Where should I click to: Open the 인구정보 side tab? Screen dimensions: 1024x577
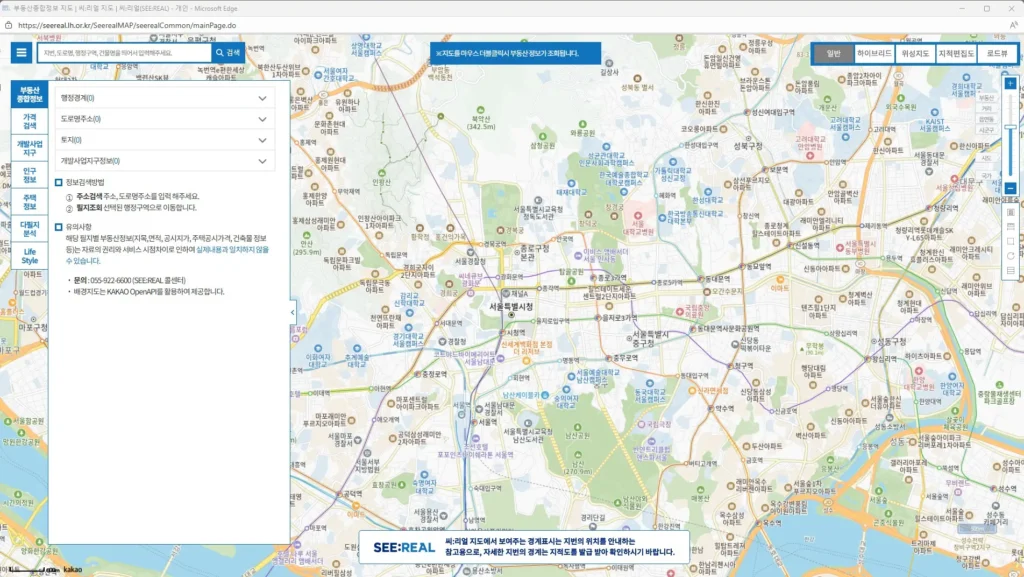click(30, 176)
